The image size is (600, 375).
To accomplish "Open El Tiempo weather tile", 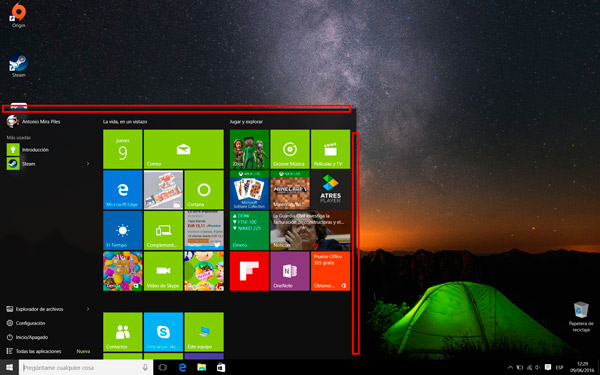I will point(122,230).
